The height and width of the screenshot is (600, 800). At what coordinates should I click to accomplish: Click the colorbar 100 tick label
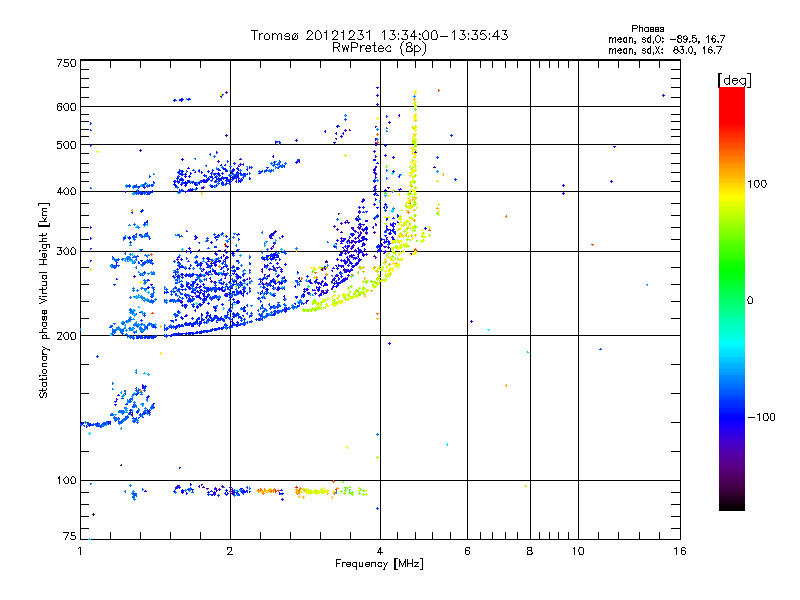click(x=757, y=184)
